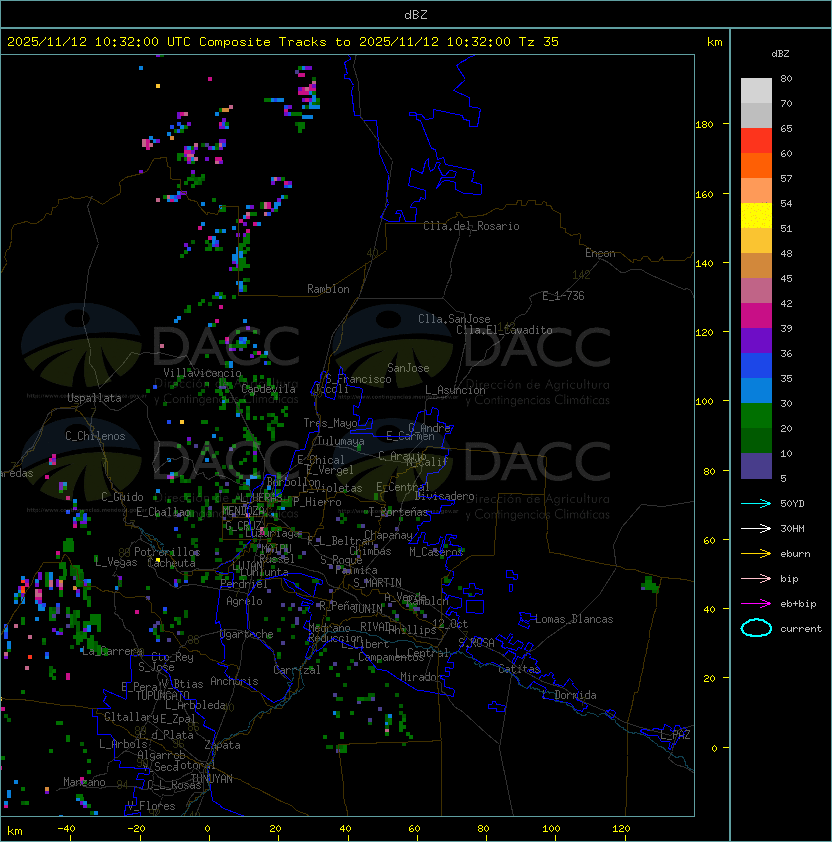The height and width of the screenshot is (842, 832).
Task: Click the Zapata map label
Action: coord(222,745)
